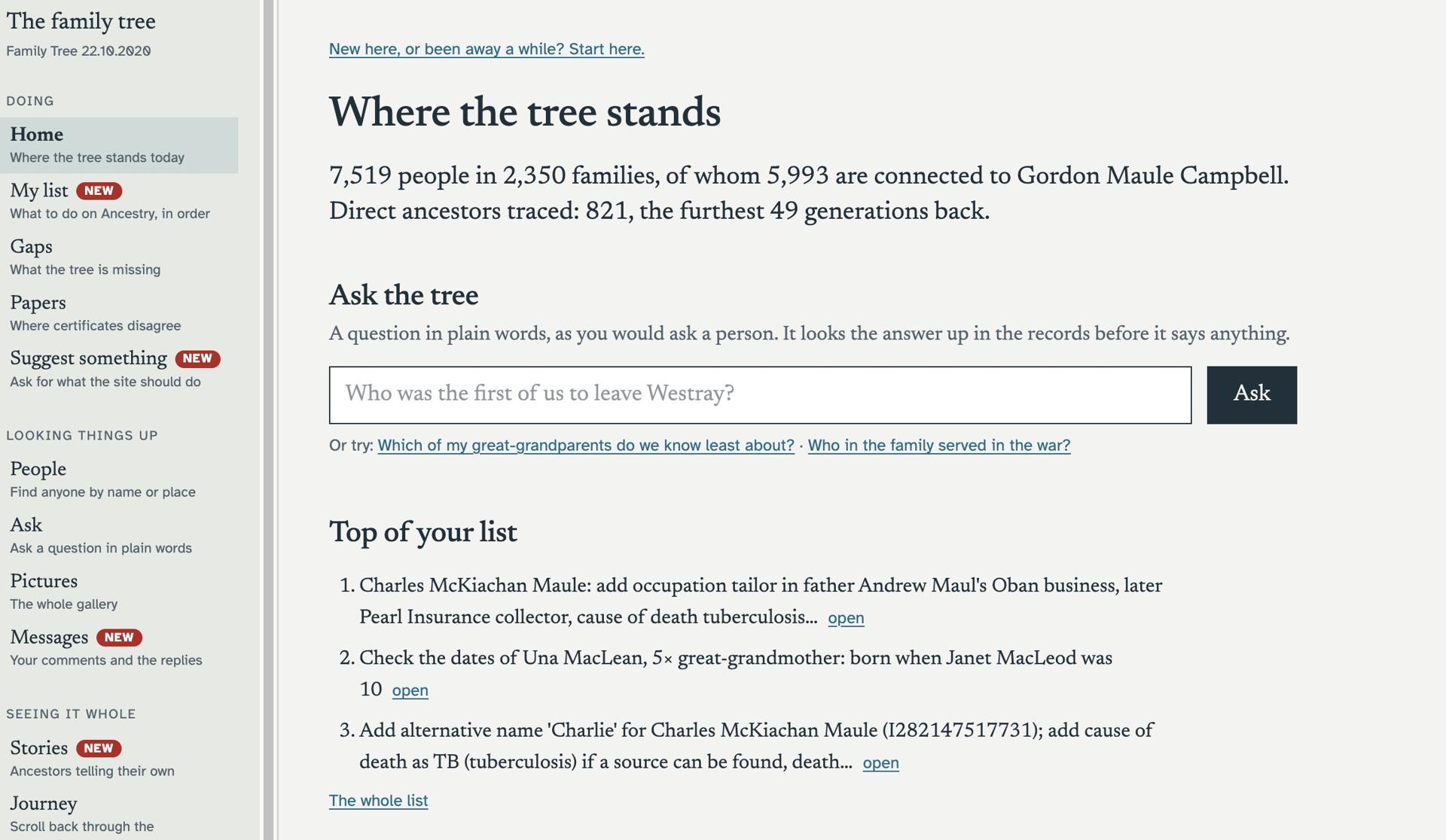The height and width of the screenshot is (840, 1446).
Task: Click the 'Start here' welcome link
Action: (487, 49)
